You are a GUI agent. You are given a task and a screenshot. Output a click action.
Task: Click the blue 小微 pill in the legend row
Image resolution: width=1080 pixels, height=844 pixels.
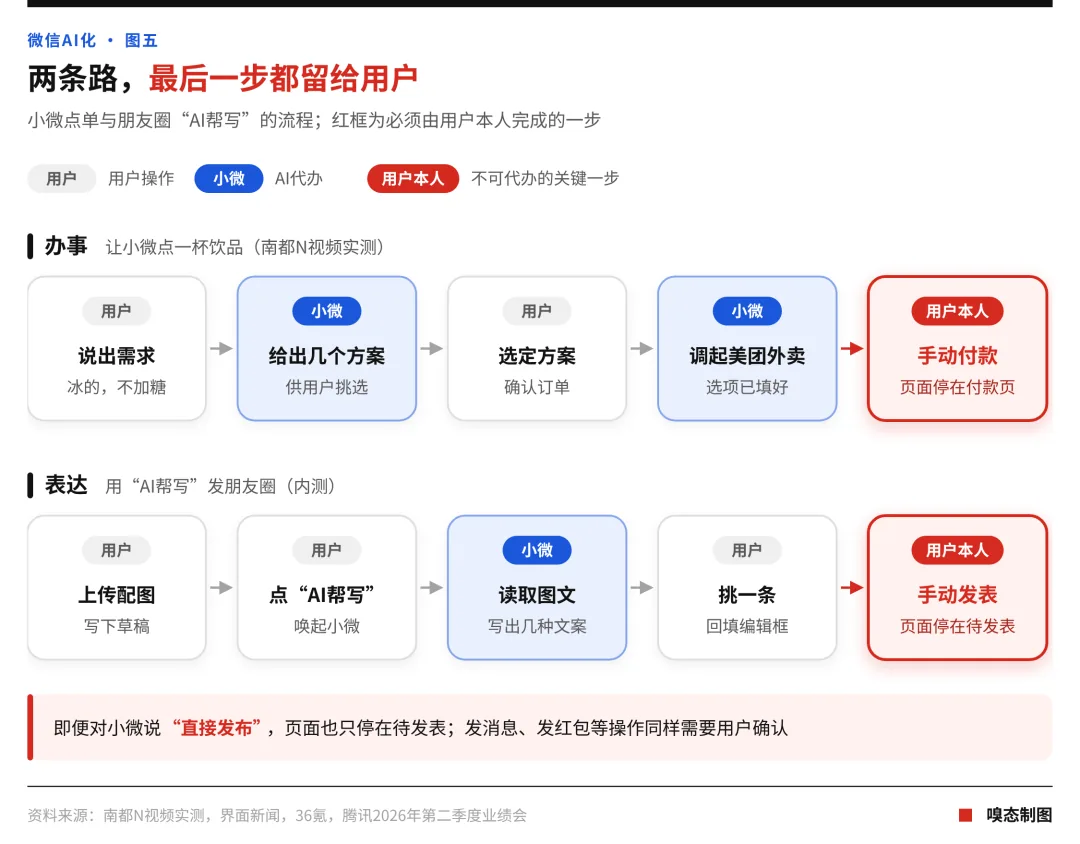point(229,179)
